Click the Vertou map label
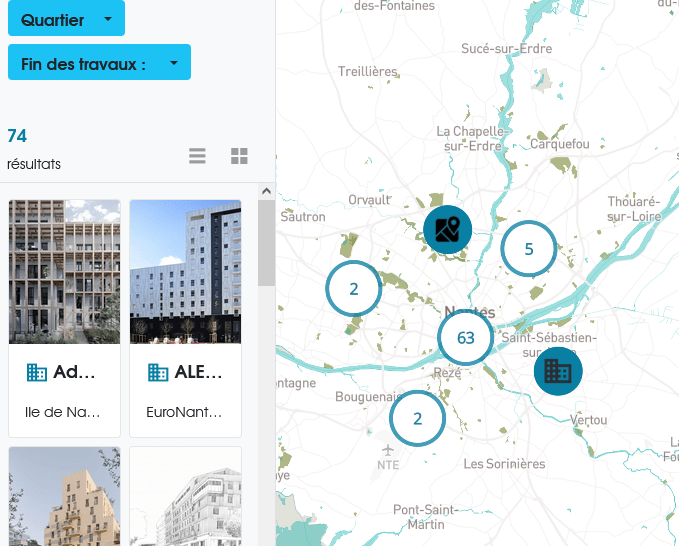This screenshot has height=546, width=679. click(x=588, y=420)
